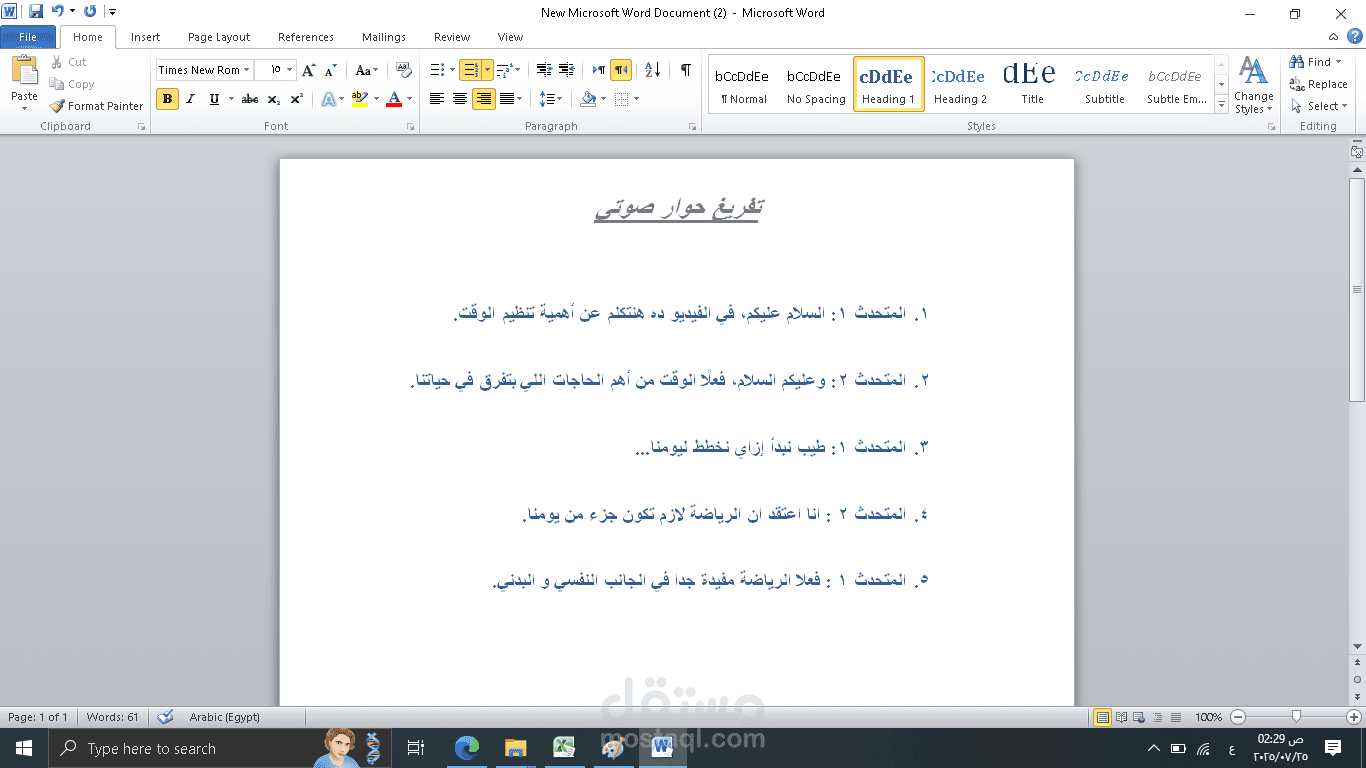Open the notifications action center
The image size is (1366, 768).
[1332, 748]
